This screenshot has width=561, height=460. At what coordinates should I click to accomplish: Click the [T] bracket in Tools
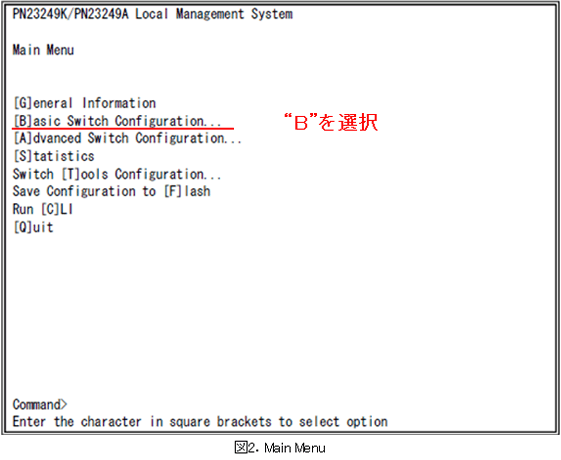[71, 174]
